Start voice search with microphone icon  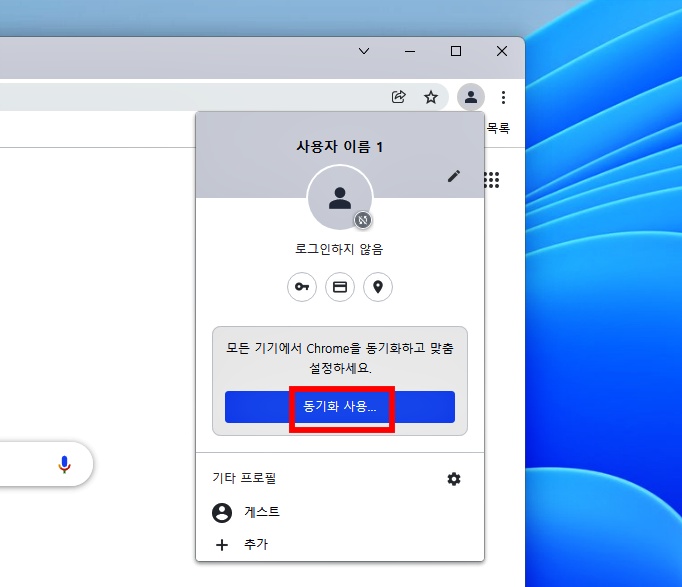pos(64,464)
